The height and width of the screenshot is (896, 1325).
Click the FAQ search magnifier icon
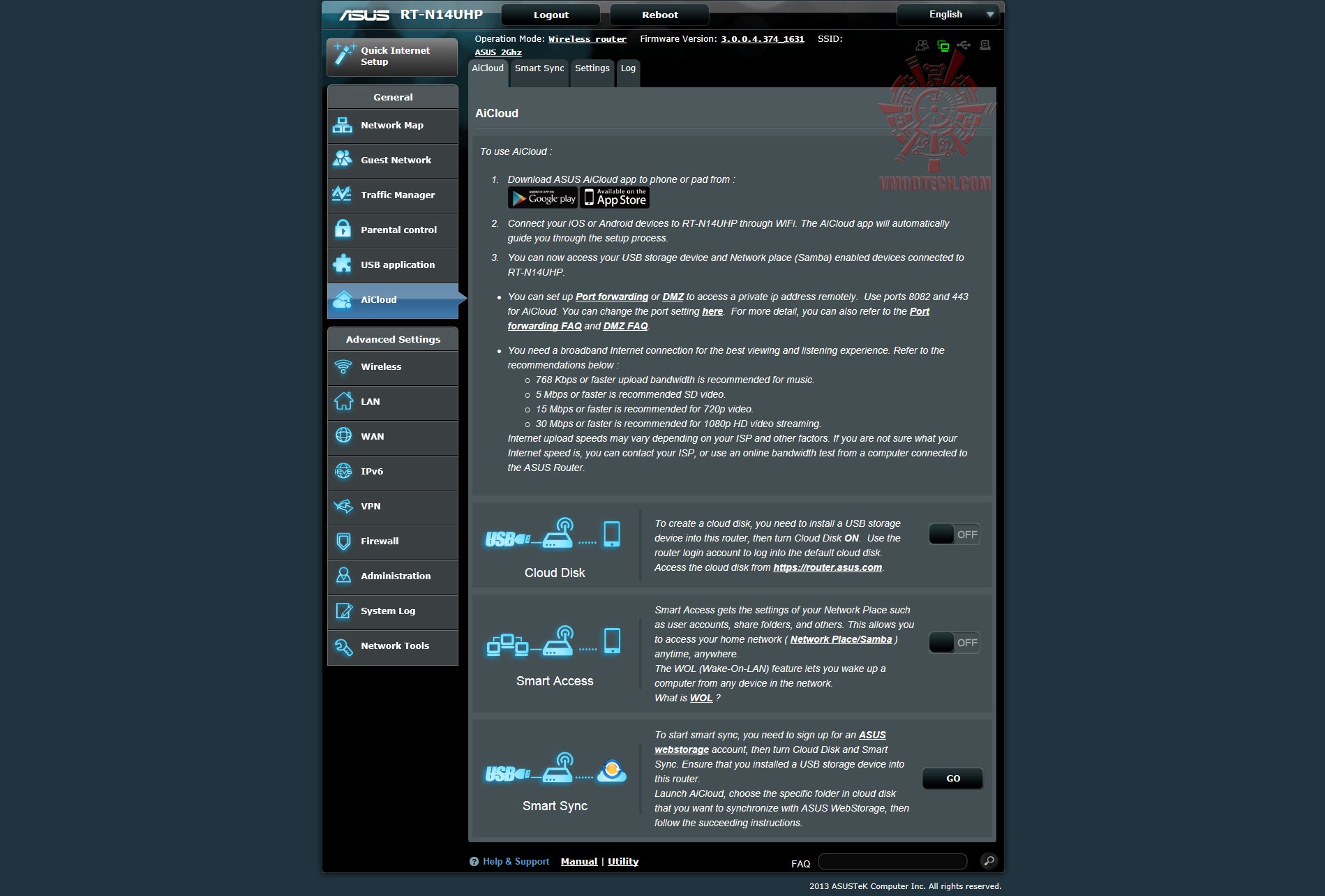[989, 861]
